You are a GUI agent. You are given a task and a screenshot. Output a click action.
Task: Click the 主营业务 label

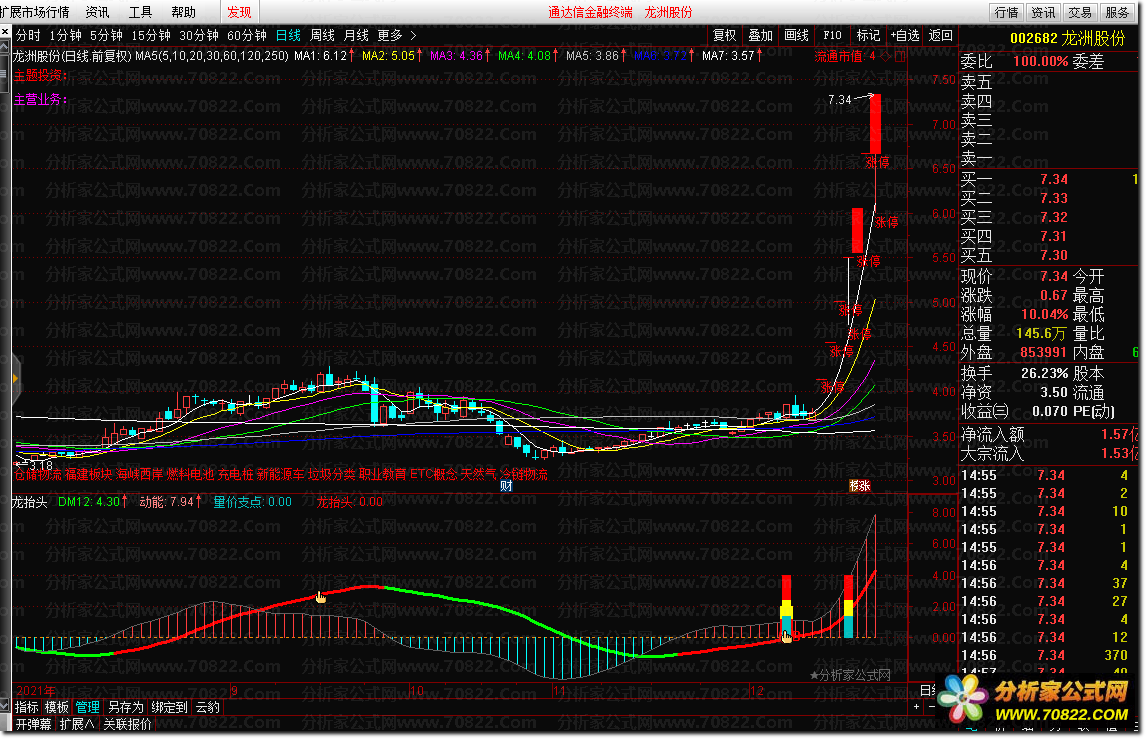point(41,99)
